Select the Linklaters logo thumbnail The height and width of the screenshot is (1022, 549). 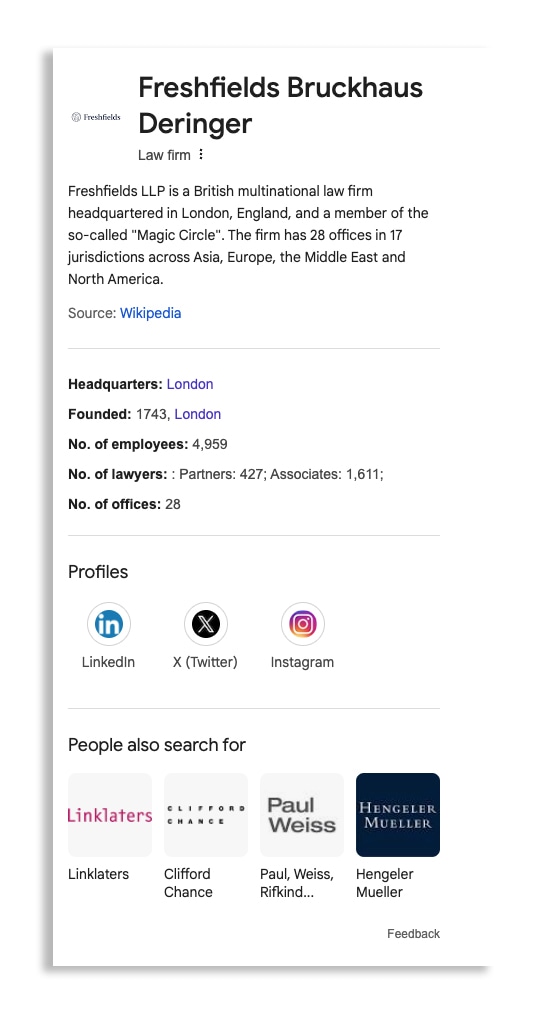click(110, 815)
